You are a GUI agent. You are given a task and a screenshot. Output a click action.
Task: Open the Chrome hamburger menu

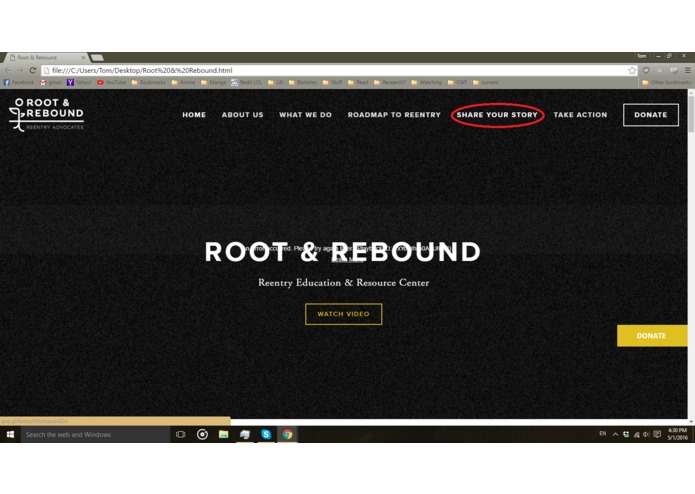click(x=687, y=70)
